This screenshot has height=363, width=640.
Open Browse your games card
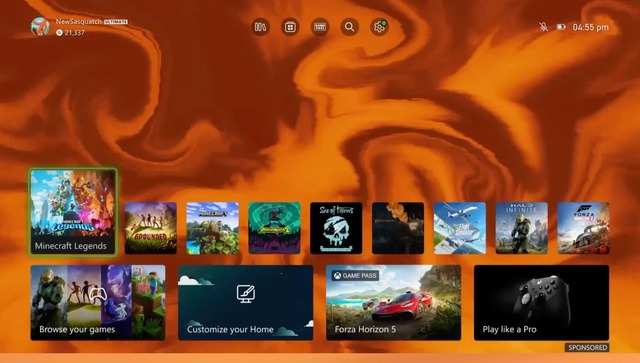click(98, 303)
